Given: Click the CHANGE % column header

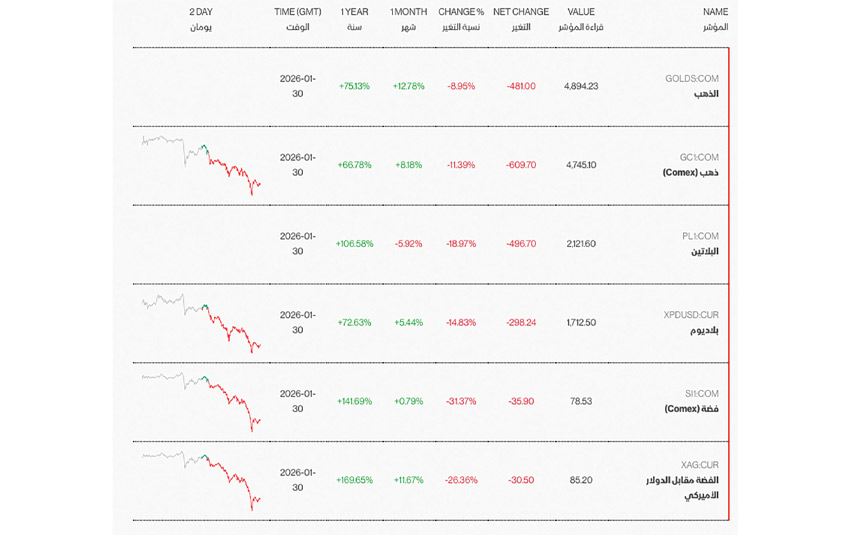Looking at the screenshot, I should coord(461,12).
